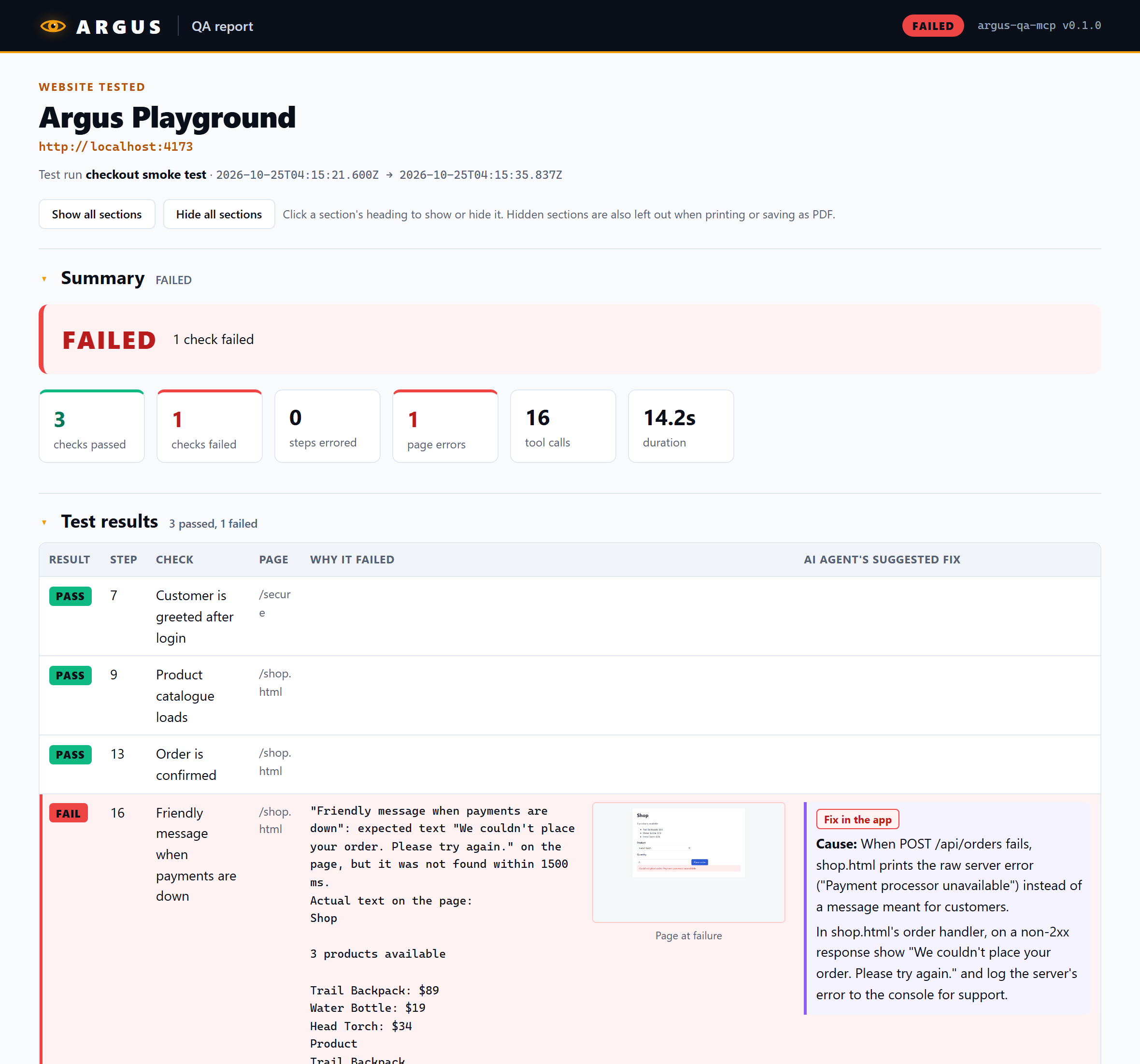This screenshot has height=1064, width=1140.
Task: Click the 'checkout smoke test' run name
Action: (x=146, y=174)
